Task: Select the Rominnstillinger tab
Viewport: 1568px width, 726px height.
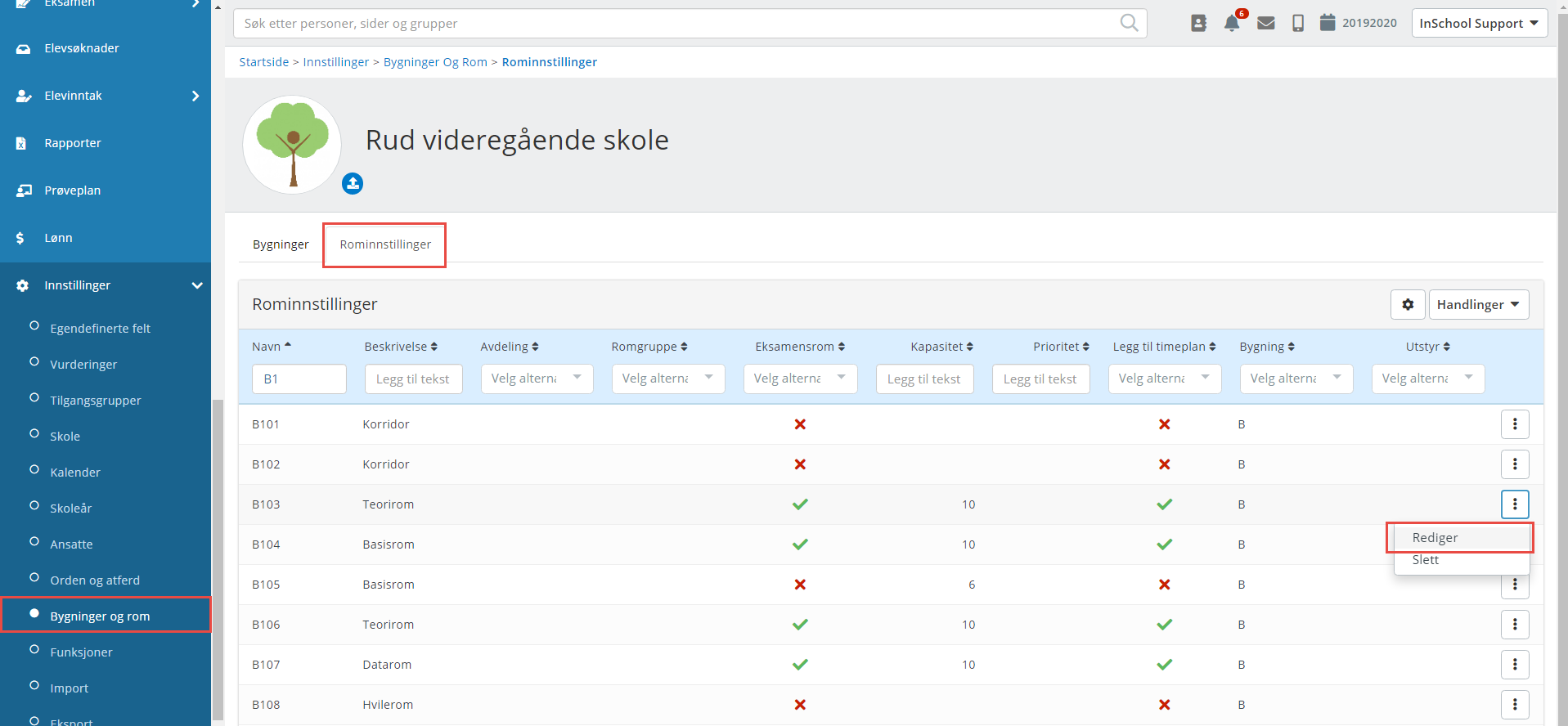Action: (385, 244)
